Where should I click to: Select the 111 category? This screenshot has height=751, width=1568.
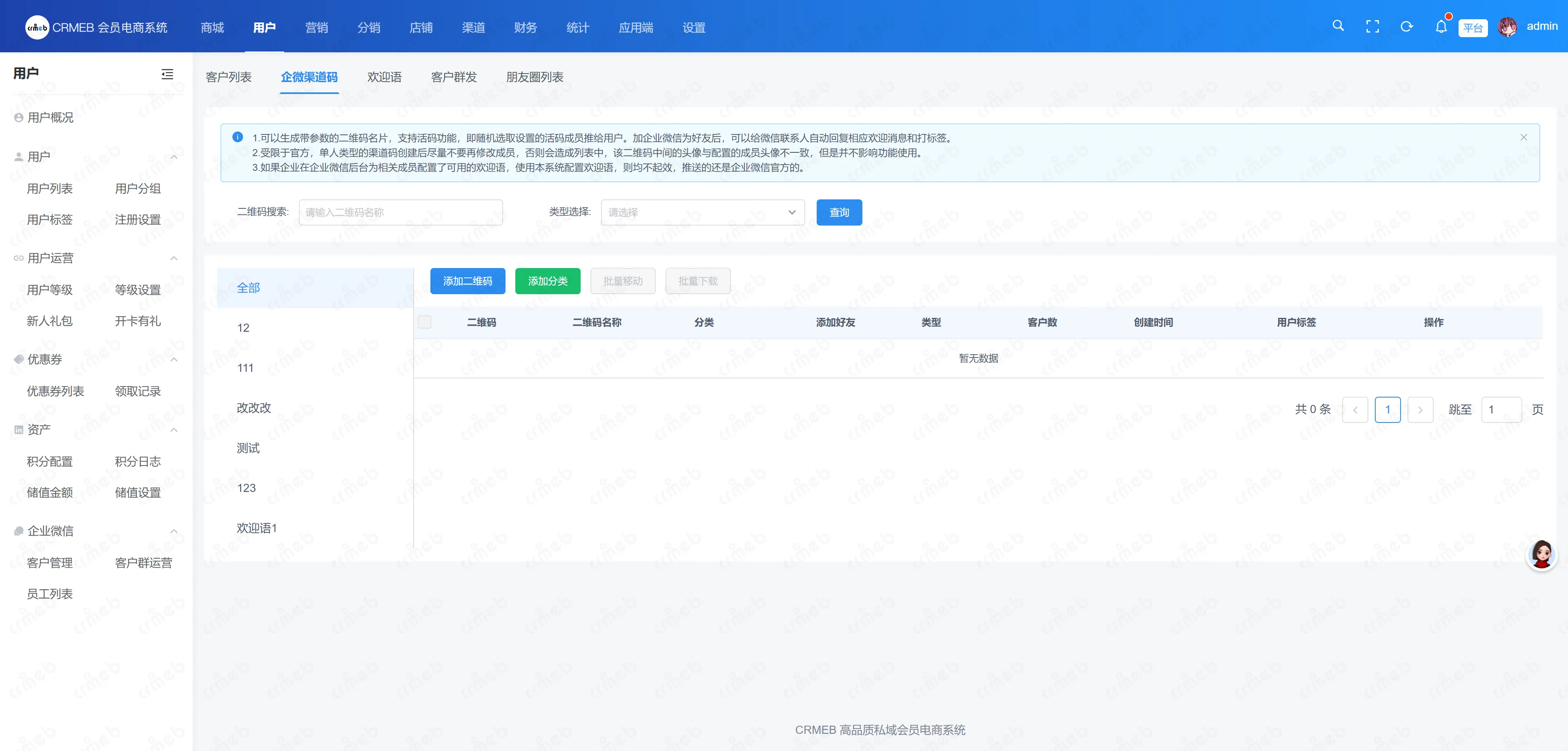[315, 368]
